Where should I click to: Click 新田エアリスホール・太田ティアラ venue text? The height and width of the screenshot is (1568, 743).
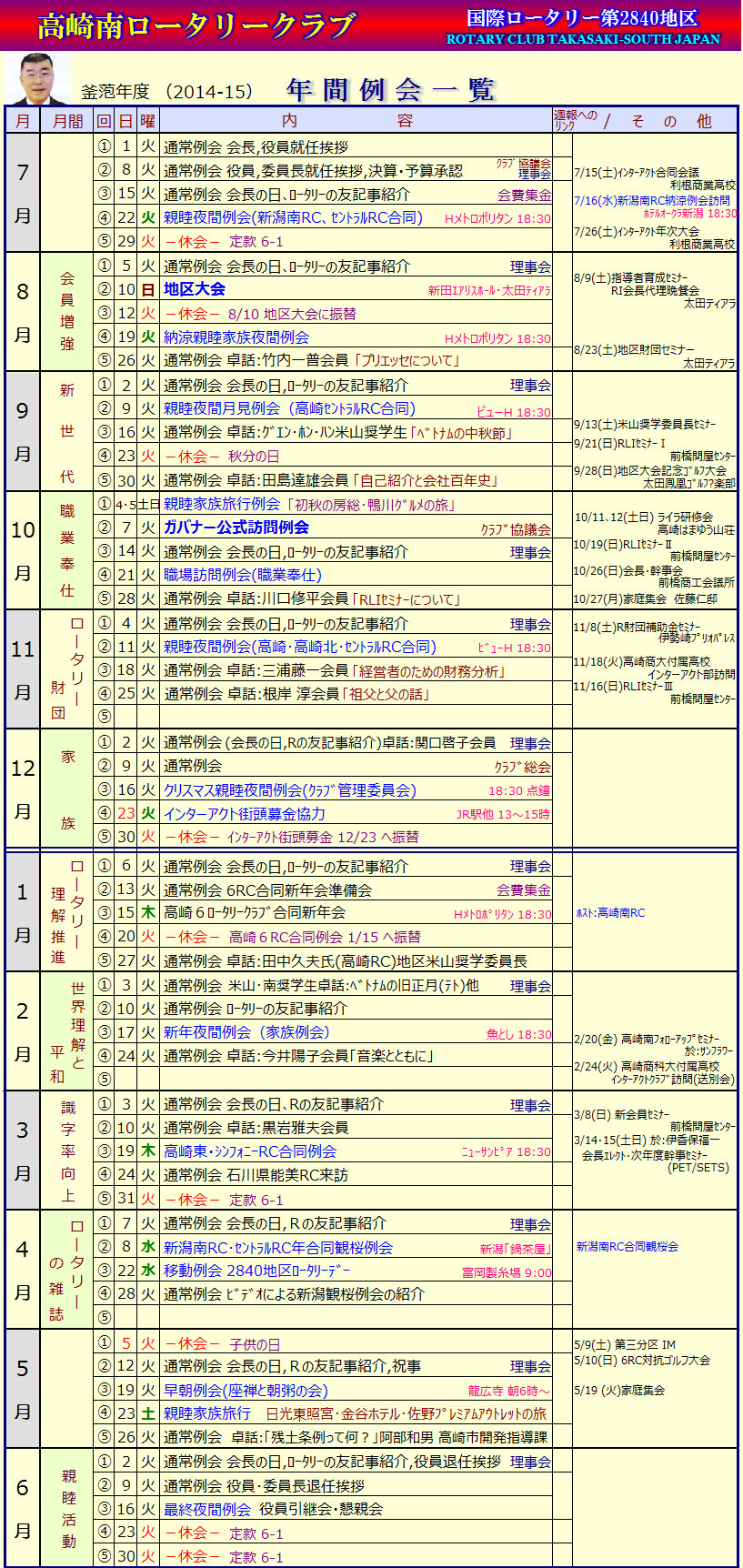pos(489,291)
